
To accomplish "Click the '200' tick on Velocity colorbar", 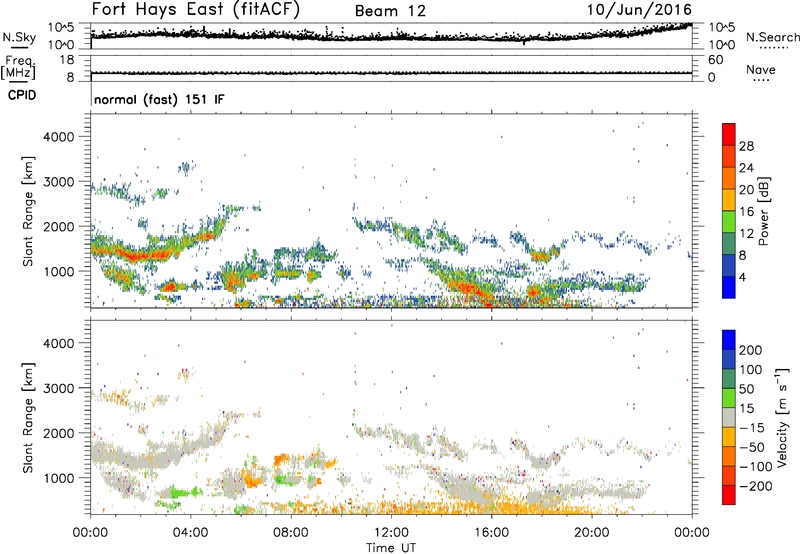I will coord(751,350).
